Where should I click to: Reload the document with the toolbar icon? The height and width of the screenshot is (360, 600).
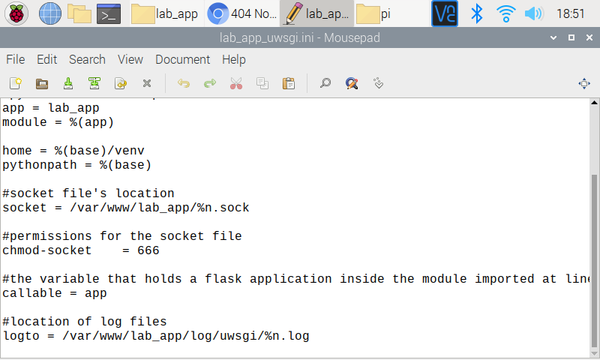click(x=121, y=83)
